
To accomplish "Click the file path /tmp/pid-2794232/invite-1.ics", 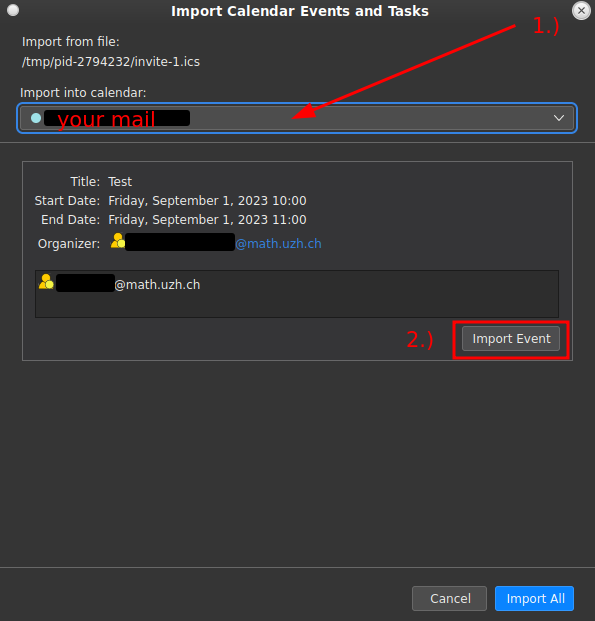I will click(111, 62).
